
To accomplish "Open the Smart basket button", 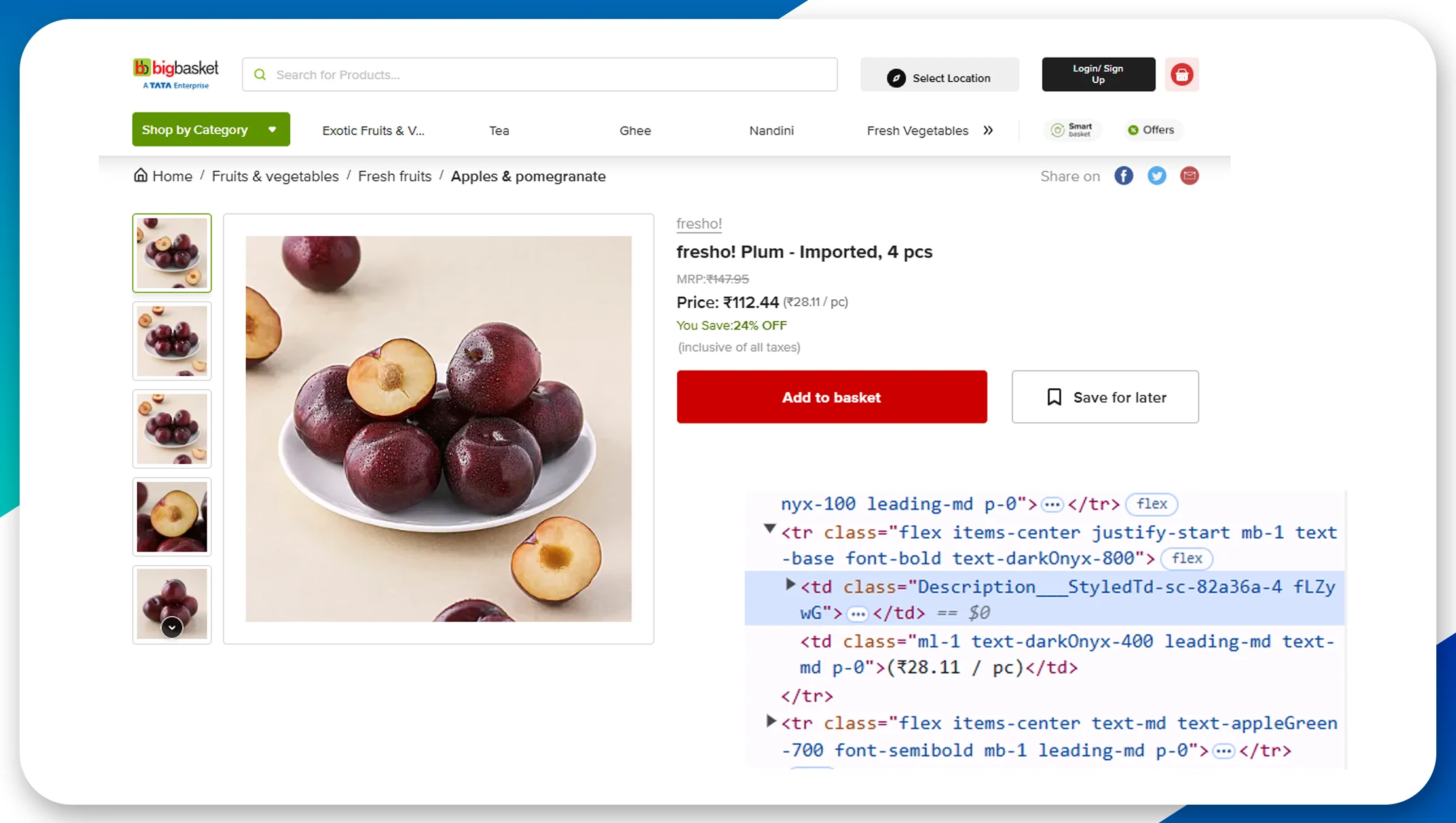I will [1072, 130].
